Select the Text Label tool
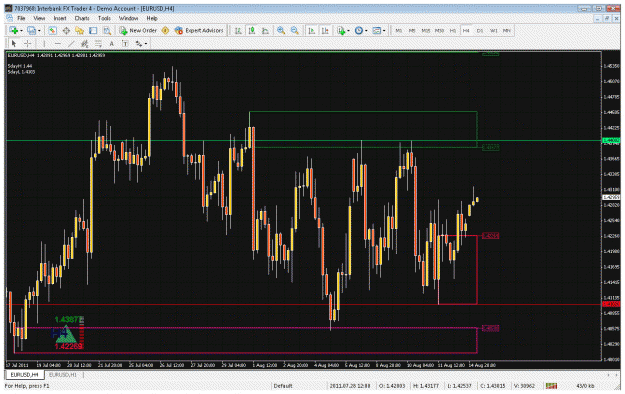 pyautogui.click(x=125, y=43)
